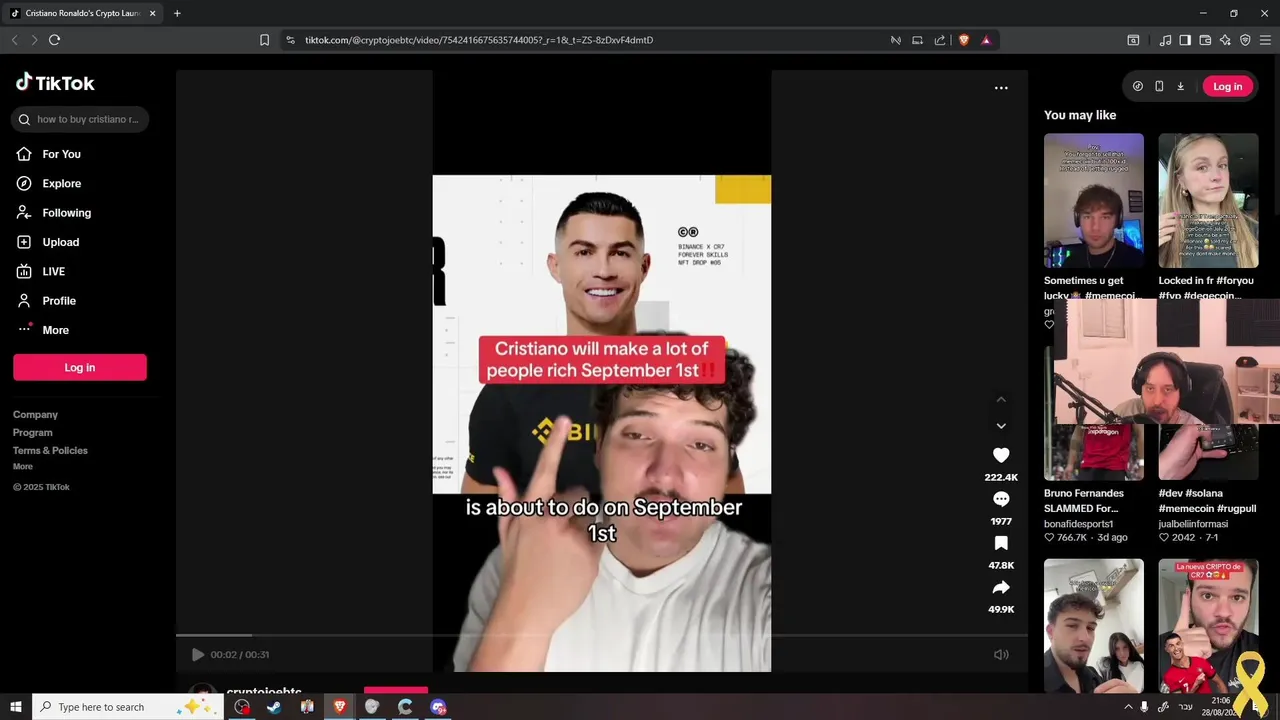The height and width of the screenshot is (720, 1280).
Task: Open the browser hamburger menu
Action: (1265, 40)
